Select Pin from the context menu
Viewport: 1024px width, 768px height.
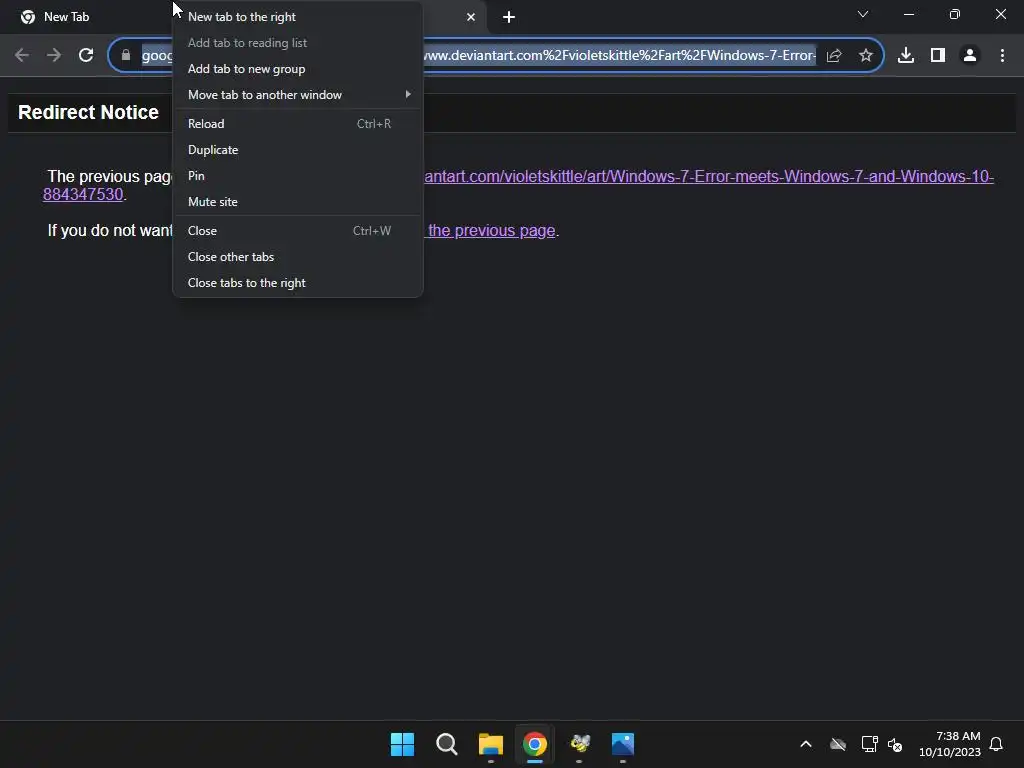coord(298,176)
